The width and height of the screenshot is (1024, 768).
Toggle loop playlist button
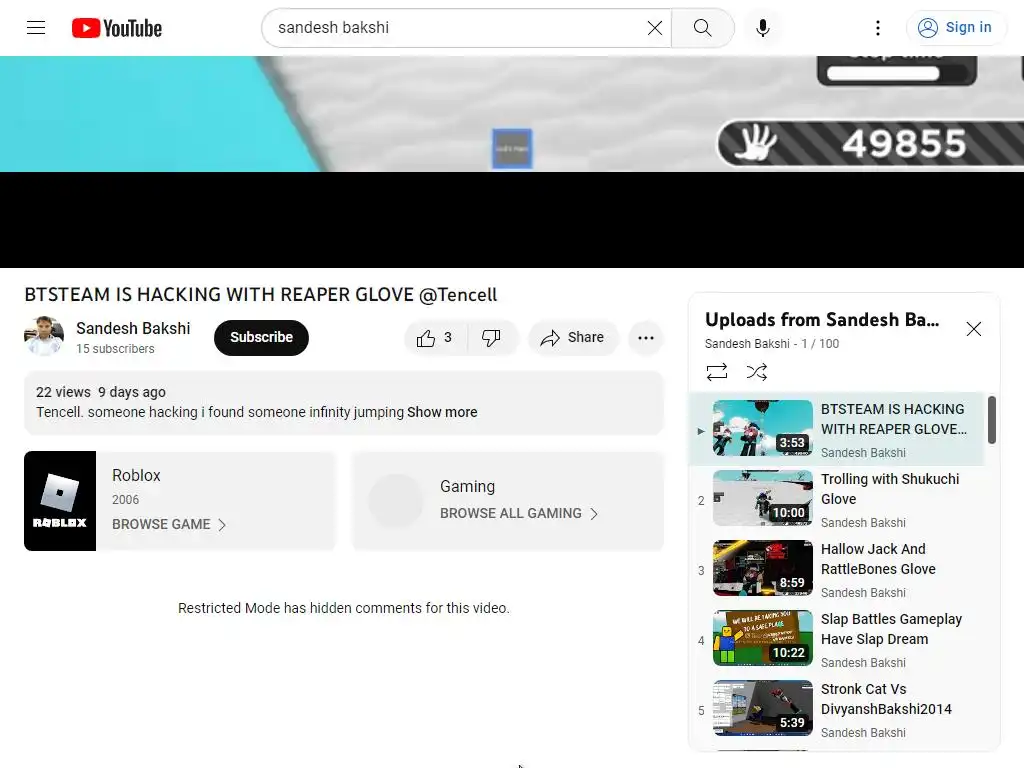point(717,372)
